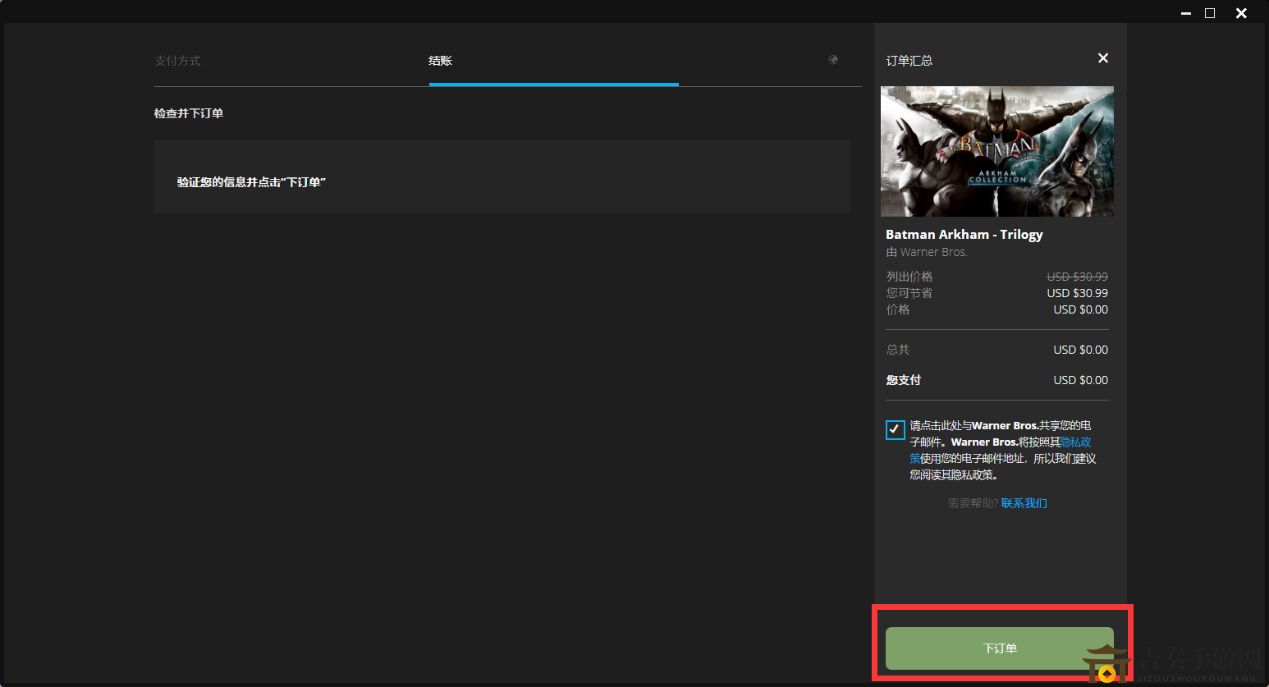Click the 联系我们 help link
1269x687 pixels.
coord(1024,503)
